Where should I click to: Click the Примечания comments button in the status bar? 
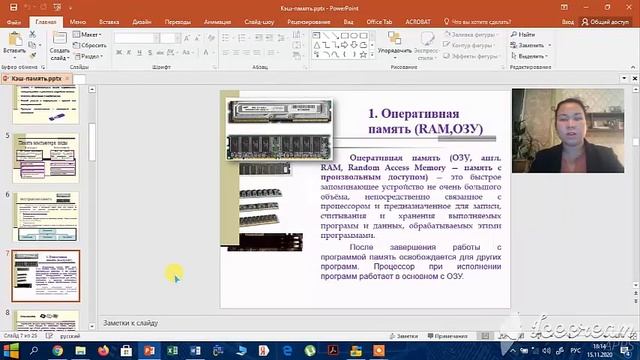point(447,336)
